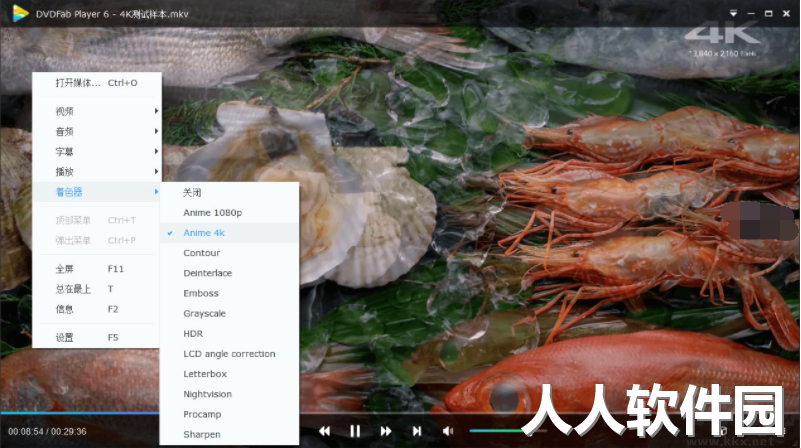Select 全屏 F11 menu entry
The height and width of the screenshot is (448, 801).
(97, 269)
